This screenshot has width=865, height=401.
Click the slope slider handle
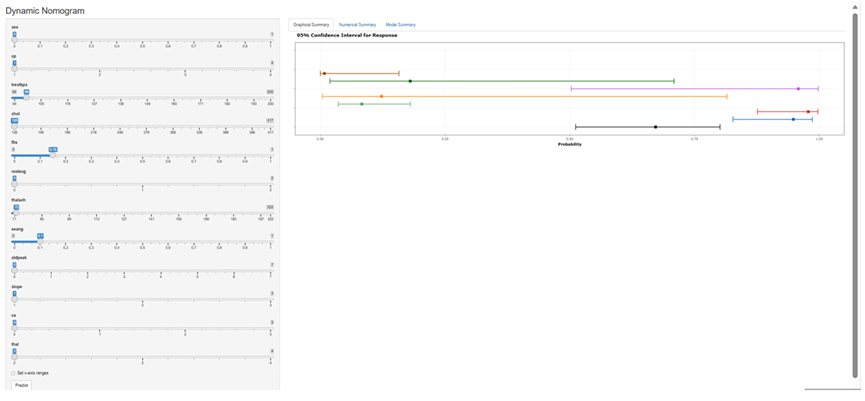tap(14, 299)
